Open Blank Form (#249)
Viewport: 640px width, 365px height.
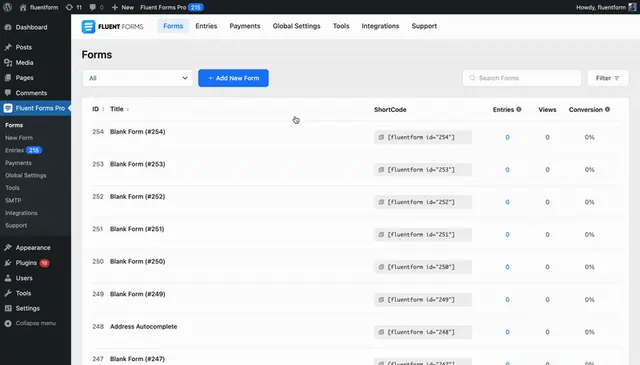(x=138, y=294)
